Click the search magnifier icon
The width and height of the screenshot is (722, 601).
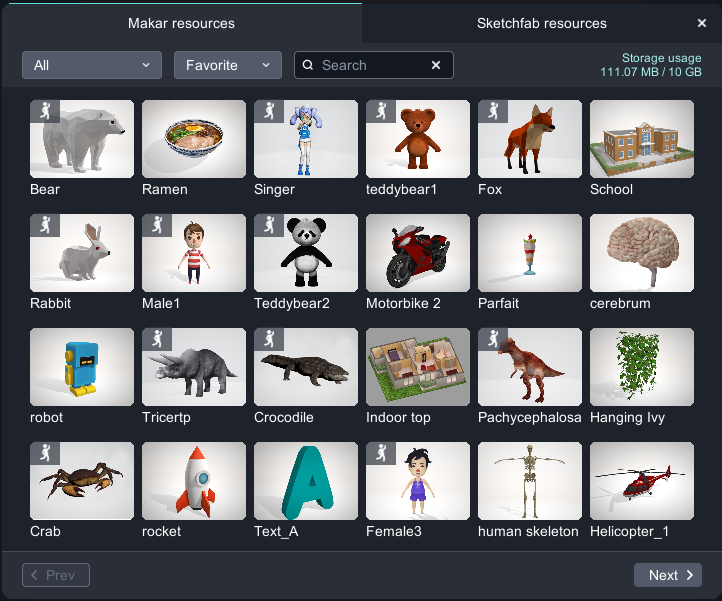coord(309,65)
